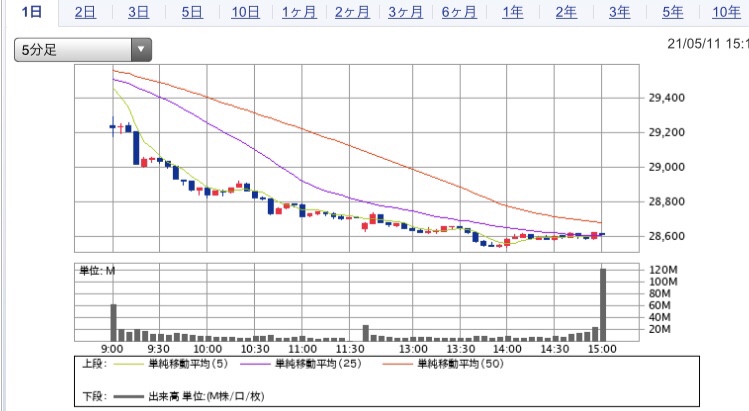Click the 120M volume axis label
Screen dimensions: 749x411
[x=663, y=270]
